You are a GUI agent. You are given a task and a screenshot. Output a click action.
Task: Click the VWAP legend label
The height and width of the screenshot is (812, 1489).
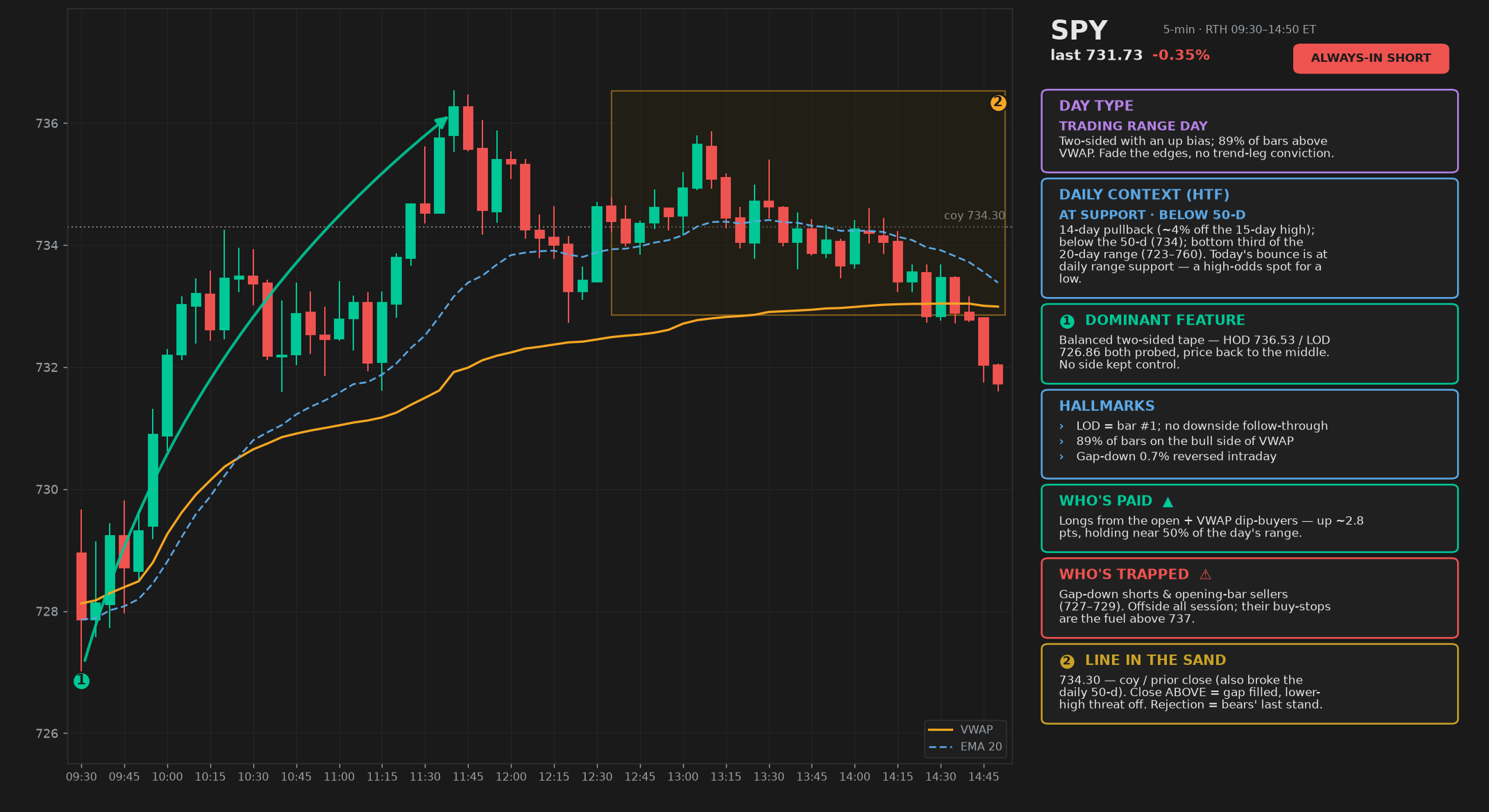pyautogui.click(x=976, y=730)
